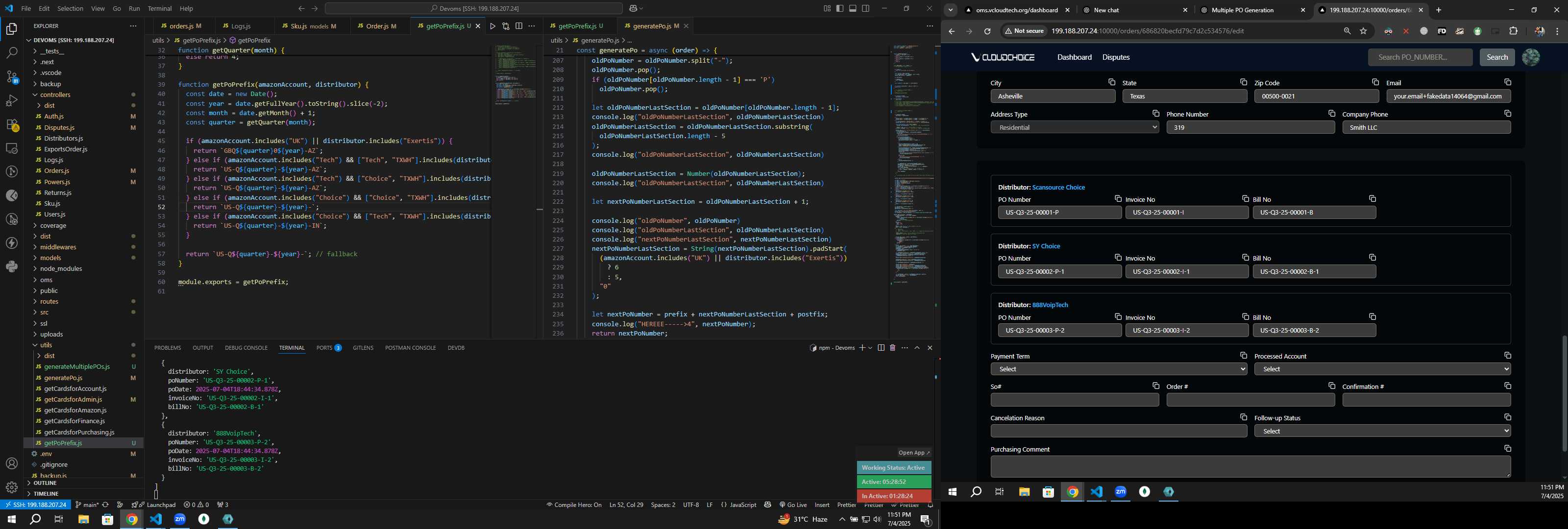Copy the SY Choice Invoice No

click(1246, 258)
